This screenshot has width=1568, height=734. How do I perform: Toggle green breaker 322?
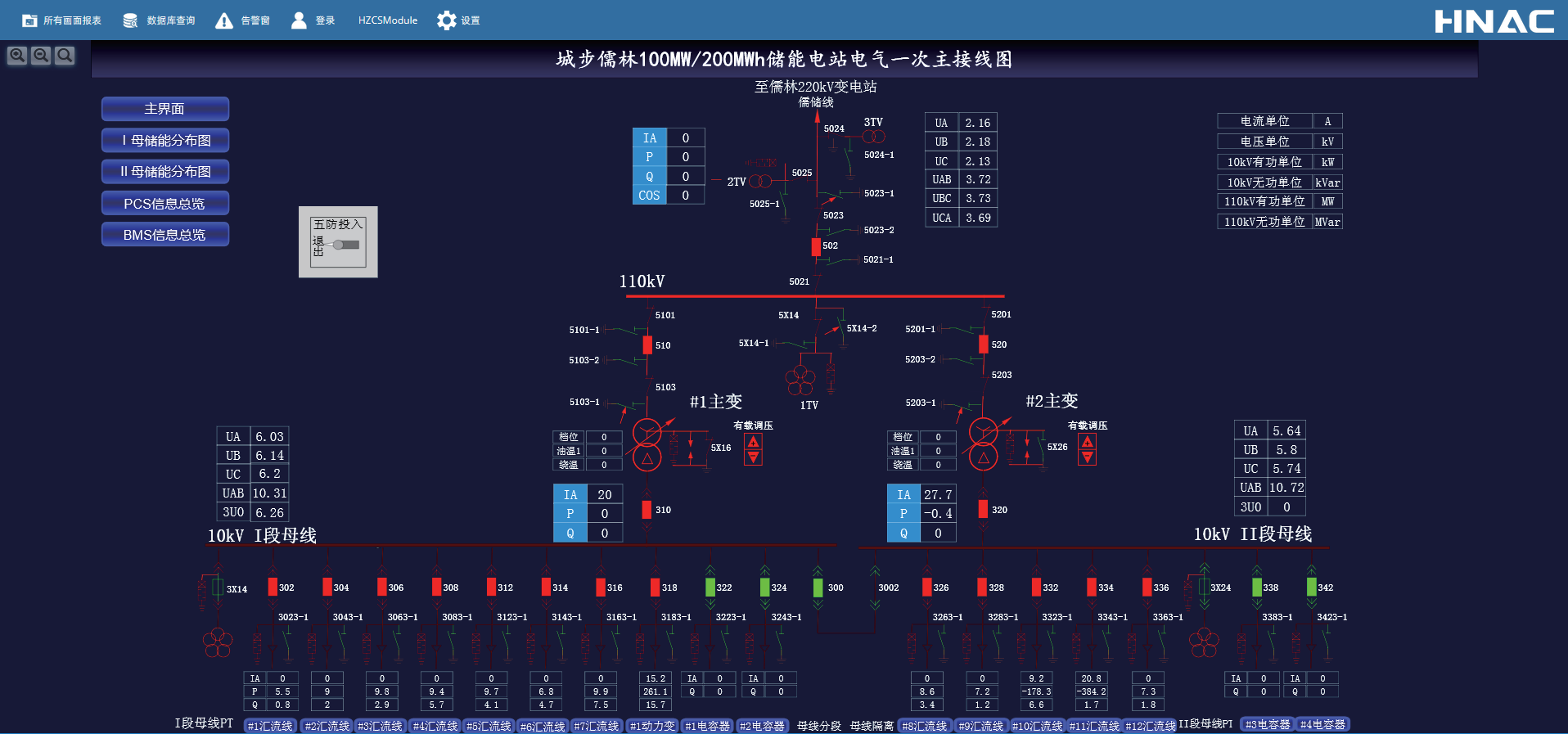pos(710,588)
